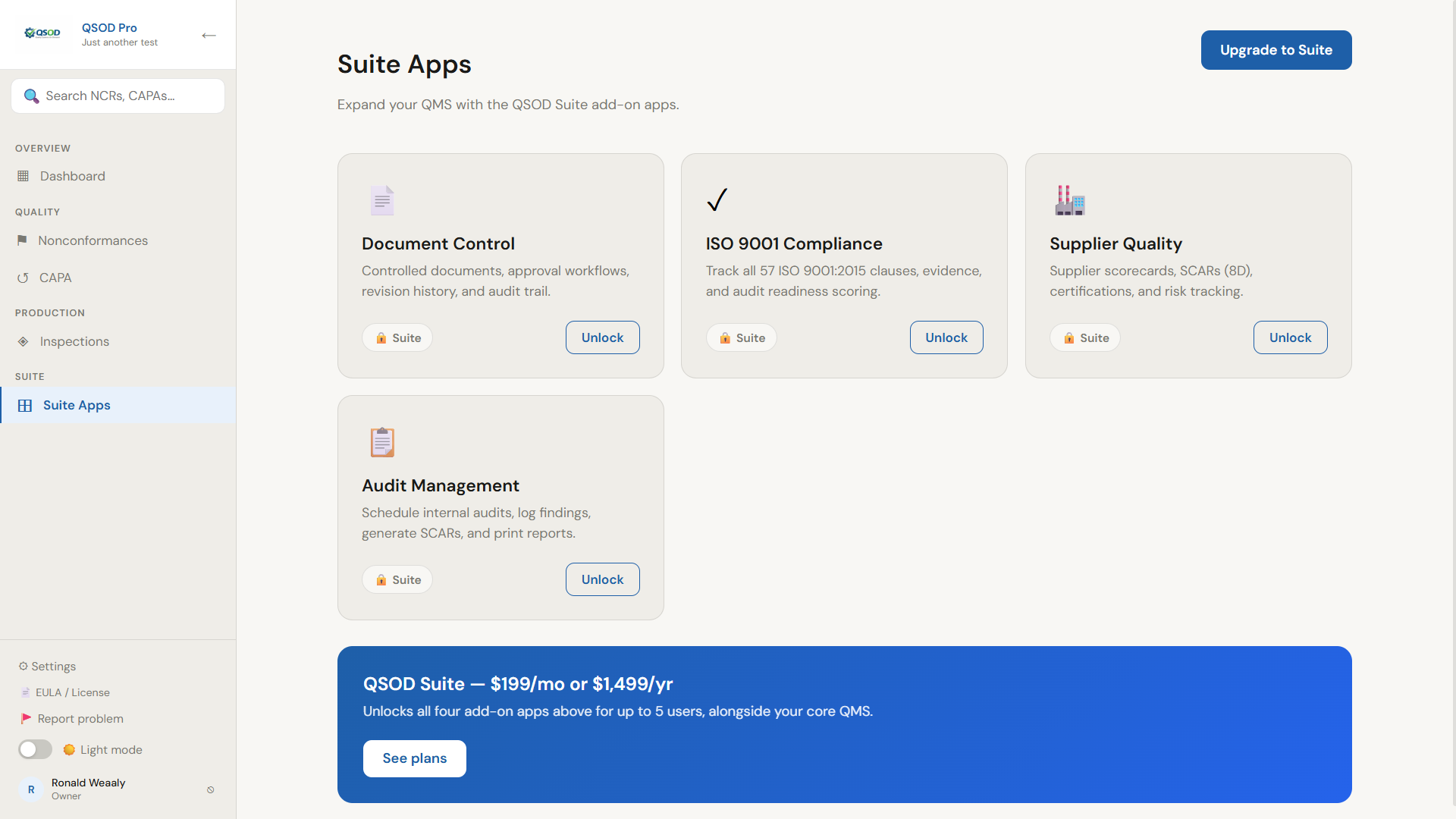Click the Suite badge on Audit Management
The width and height of the screenshot is (1456, 819).
coord(397,580)
